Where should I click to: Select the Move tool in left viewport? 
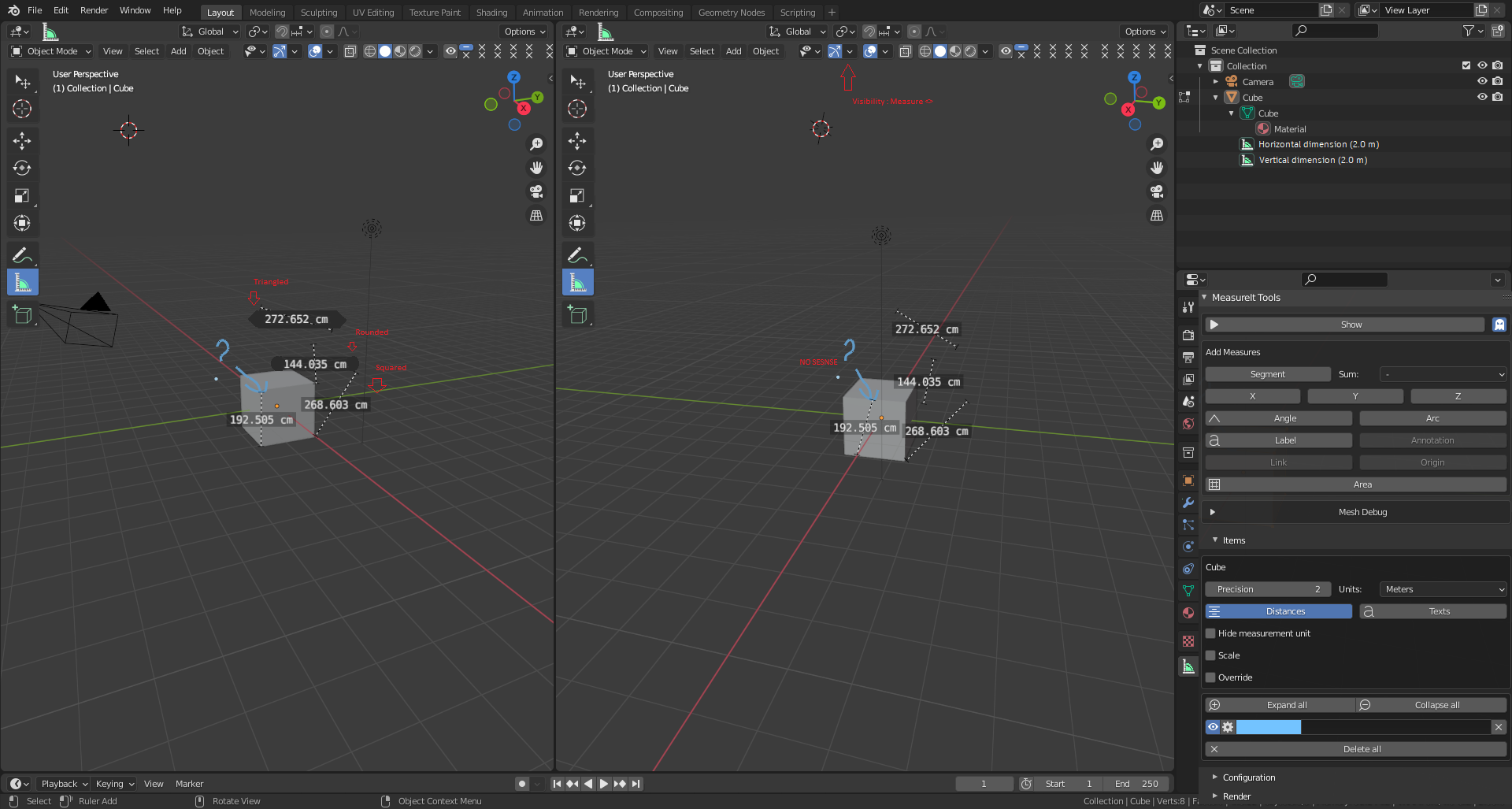tap(22, 141)
